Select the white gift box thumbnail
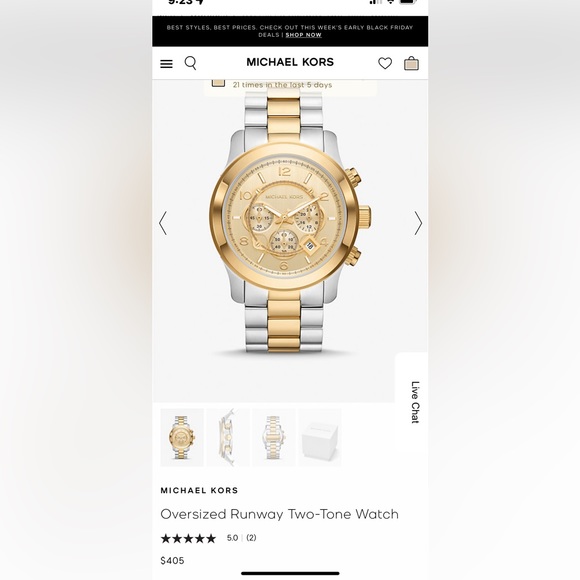This screenshot has width=580, height=580. pos(320,437)
